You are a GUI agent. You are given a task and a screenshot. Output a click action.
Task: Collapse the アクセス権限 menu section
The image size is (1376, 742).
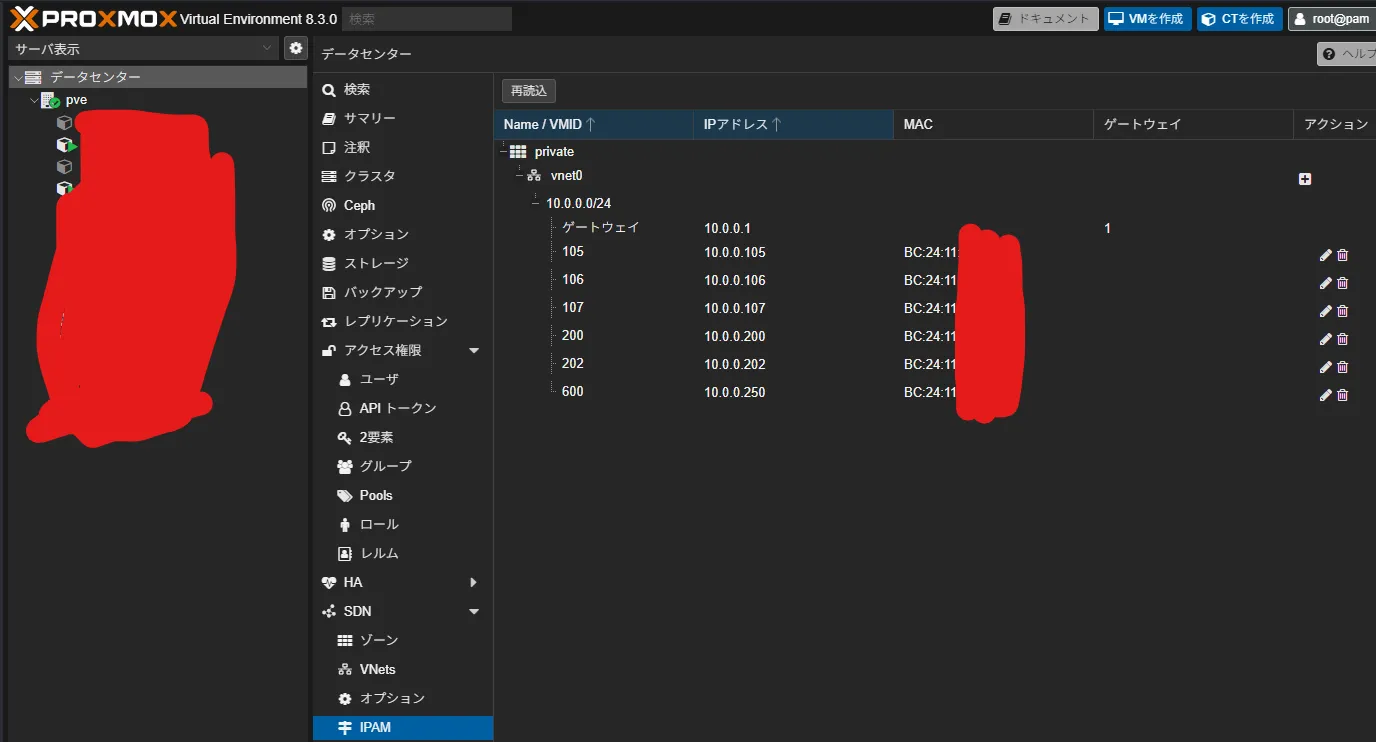(x=474, y=351)
